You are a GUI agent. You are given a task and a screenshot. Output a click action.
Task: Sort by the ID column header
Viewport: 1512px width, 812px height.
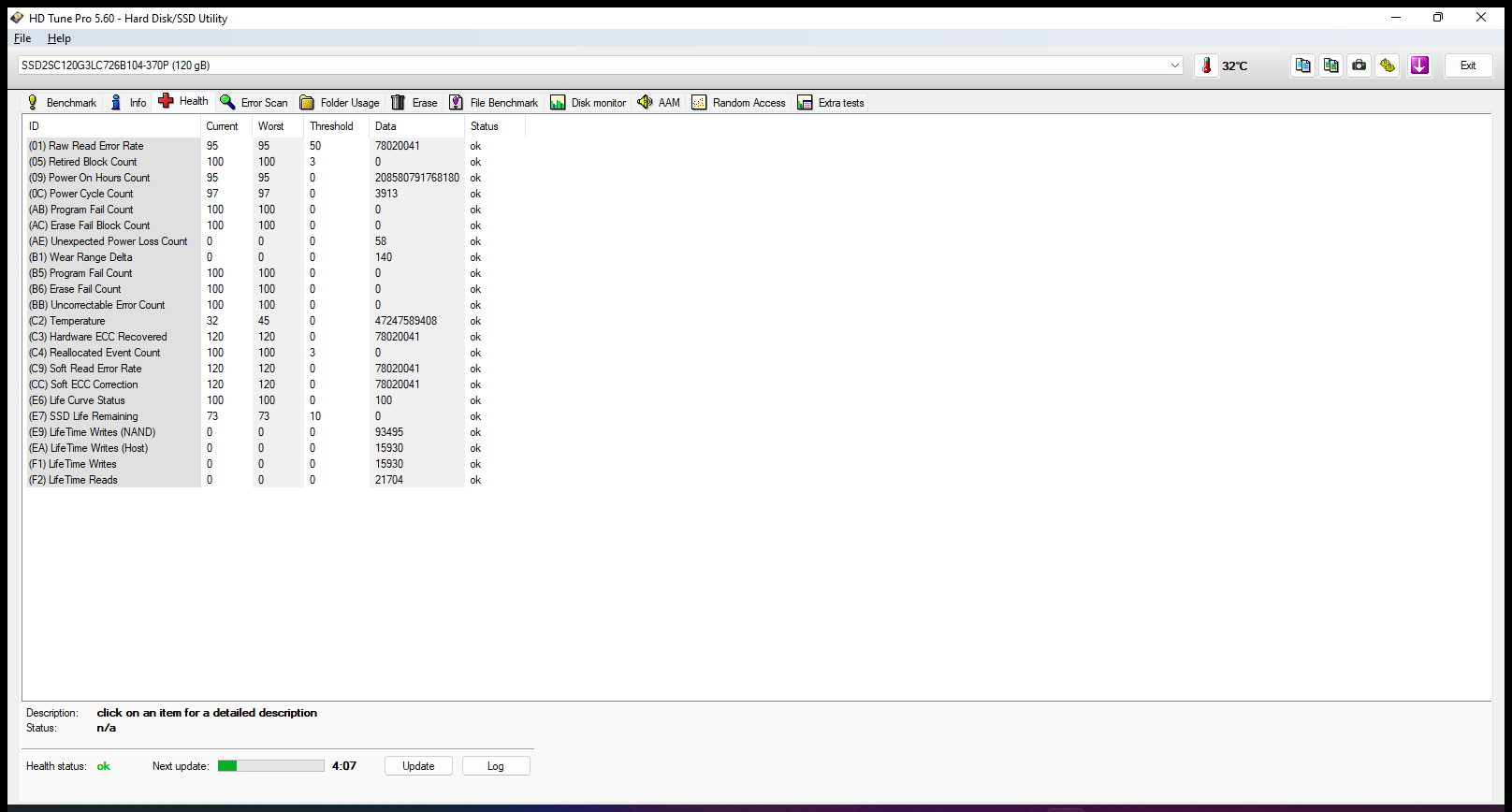pyautogui.click(x=112, y=126)
